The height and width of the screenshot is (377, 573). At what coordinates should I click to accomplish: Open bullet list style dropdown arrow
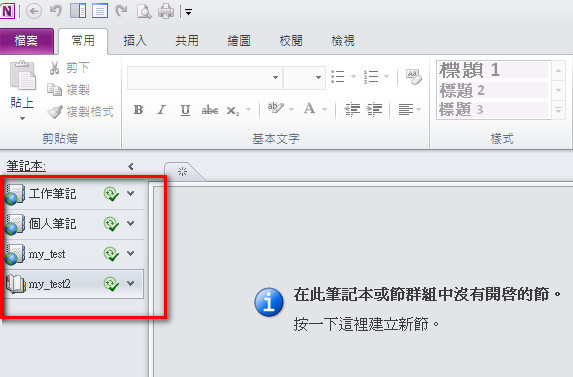(x=353, y=77)
